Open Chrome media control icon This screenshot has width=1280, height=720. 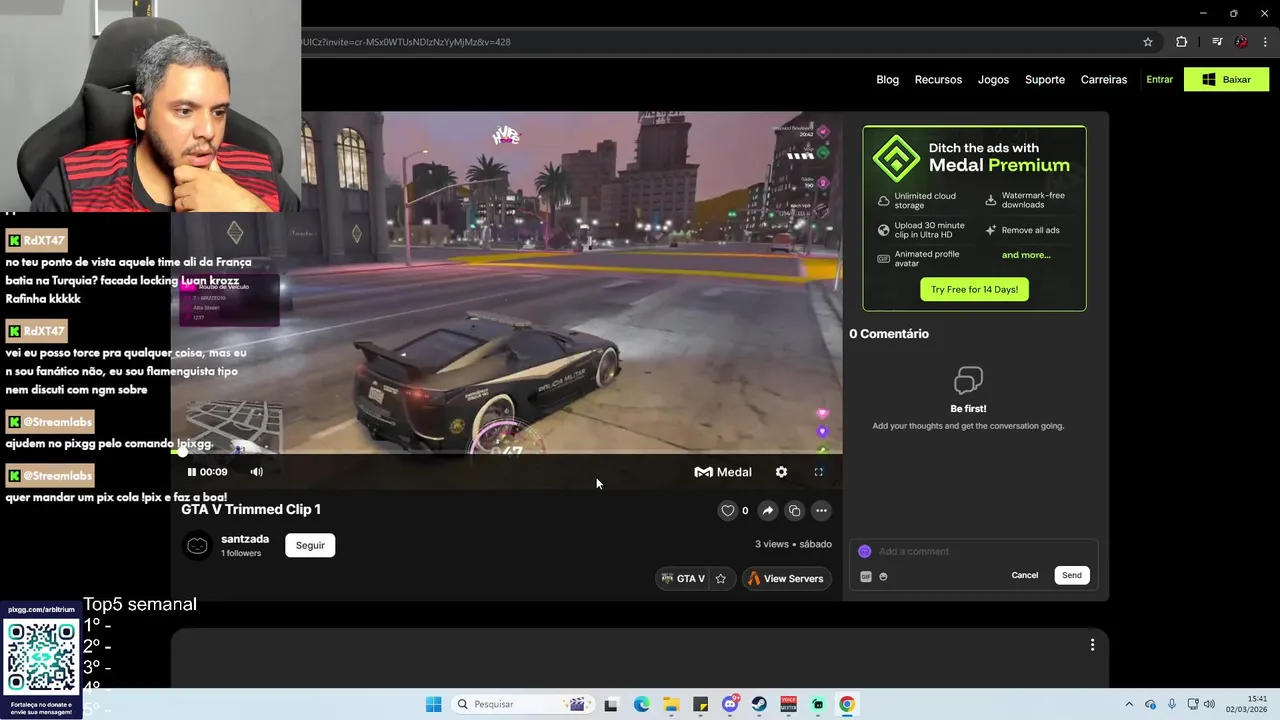tap(1217, 42)
